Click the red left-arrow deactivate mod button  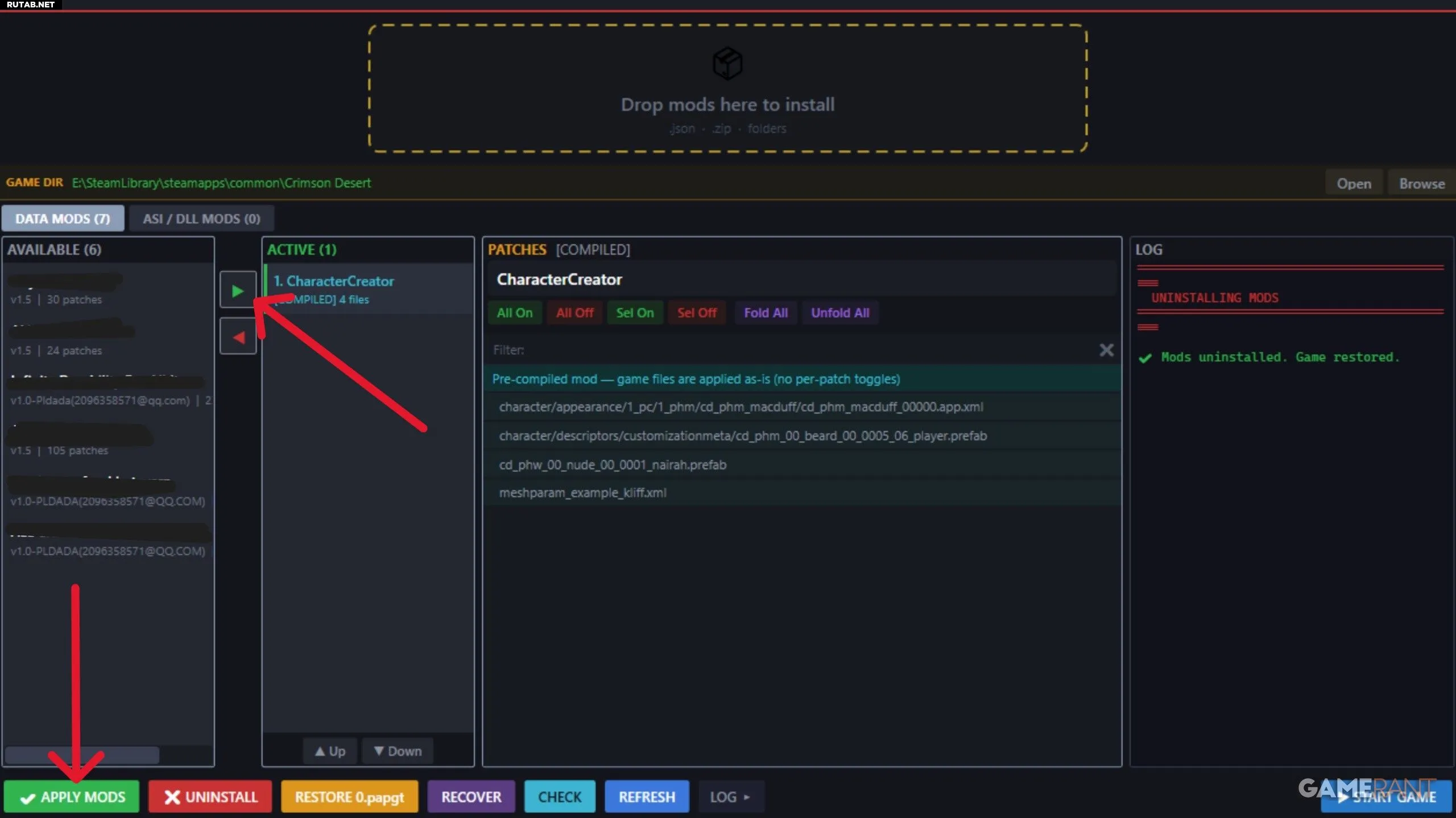pos(238,337)
